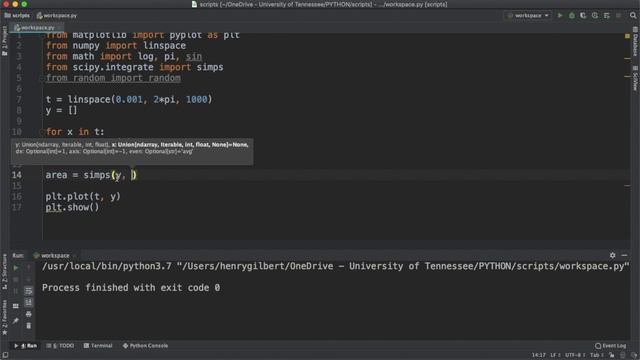Click tool window quick-access icon, bottom-left corner
This screenshot has width=640, height=360.
(5, 355)
